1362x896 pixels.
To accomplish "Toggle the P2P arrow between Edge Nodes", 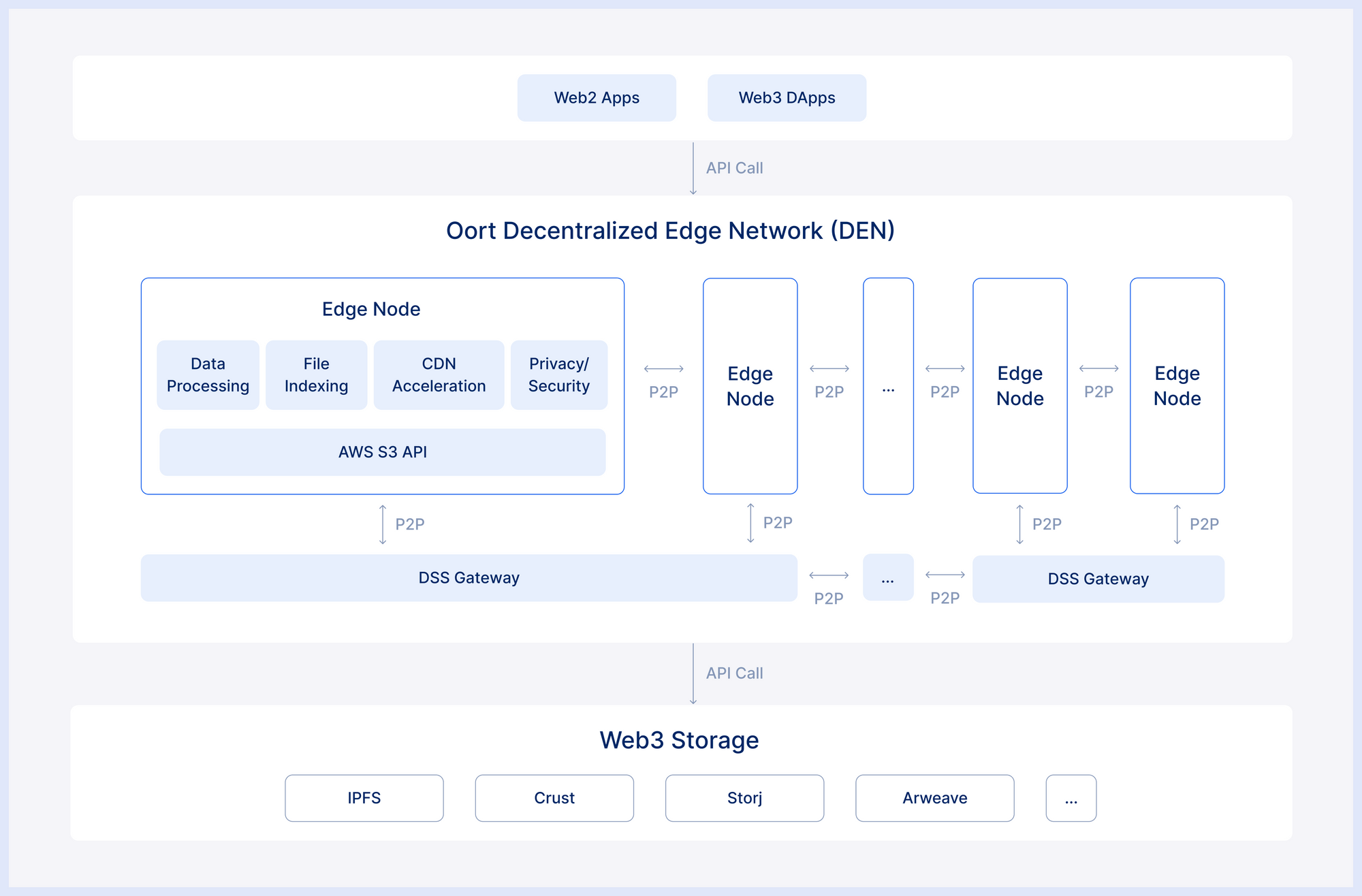I will point(664,368).
